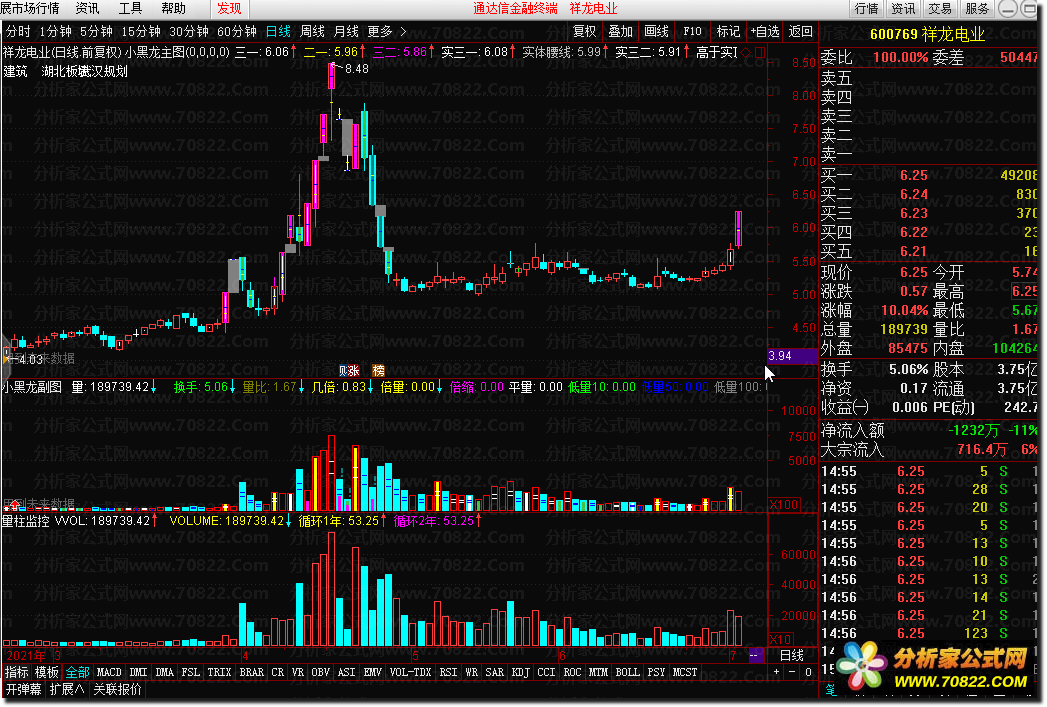Click the plus zoom button

[777, 672]
